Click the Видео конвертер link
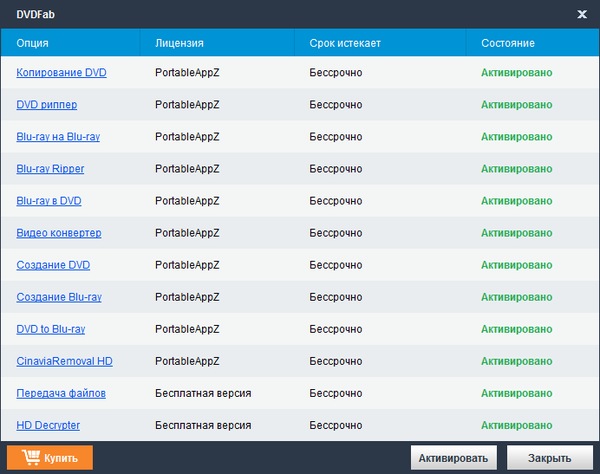 (59, 233)
